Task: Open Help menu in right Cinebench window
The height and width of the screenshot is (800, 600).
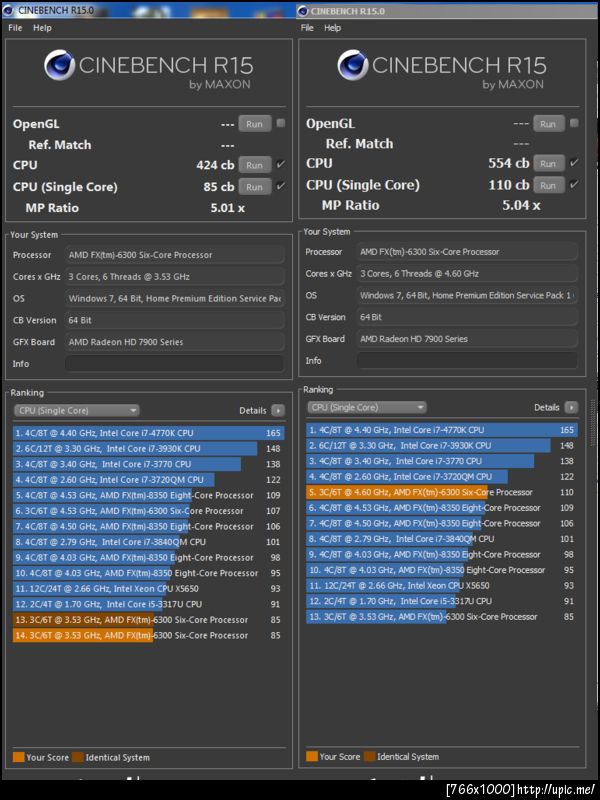Action: point(332,28)
